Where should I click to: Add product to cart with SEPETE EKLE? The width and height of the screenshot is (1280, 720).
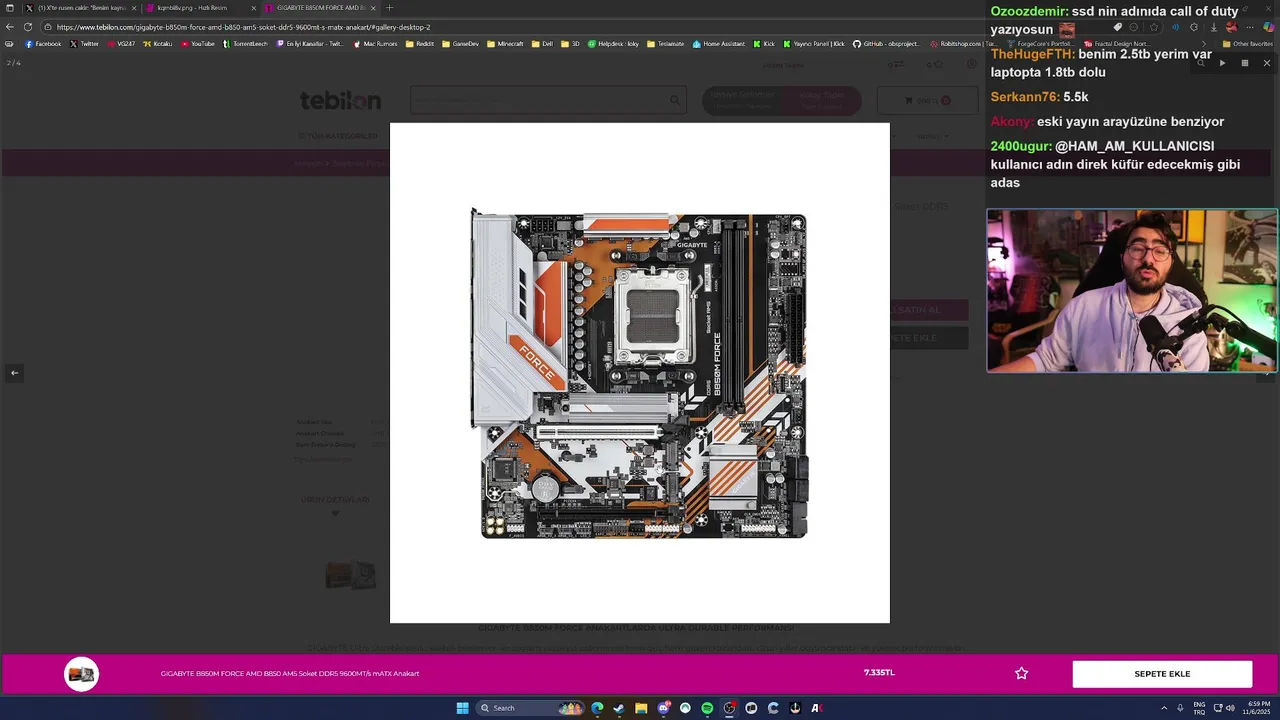(1162, 674)
